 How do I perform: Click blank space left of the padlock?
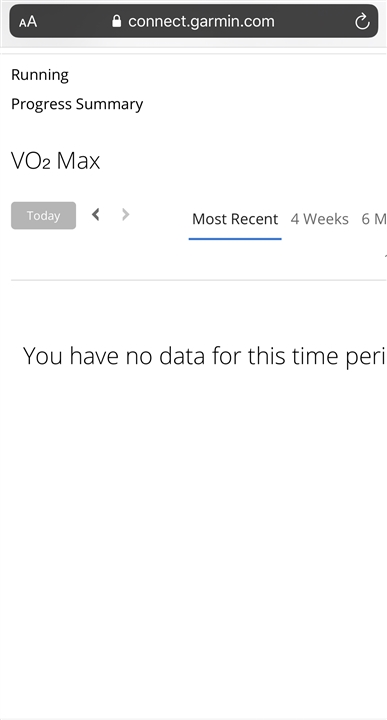73,21
